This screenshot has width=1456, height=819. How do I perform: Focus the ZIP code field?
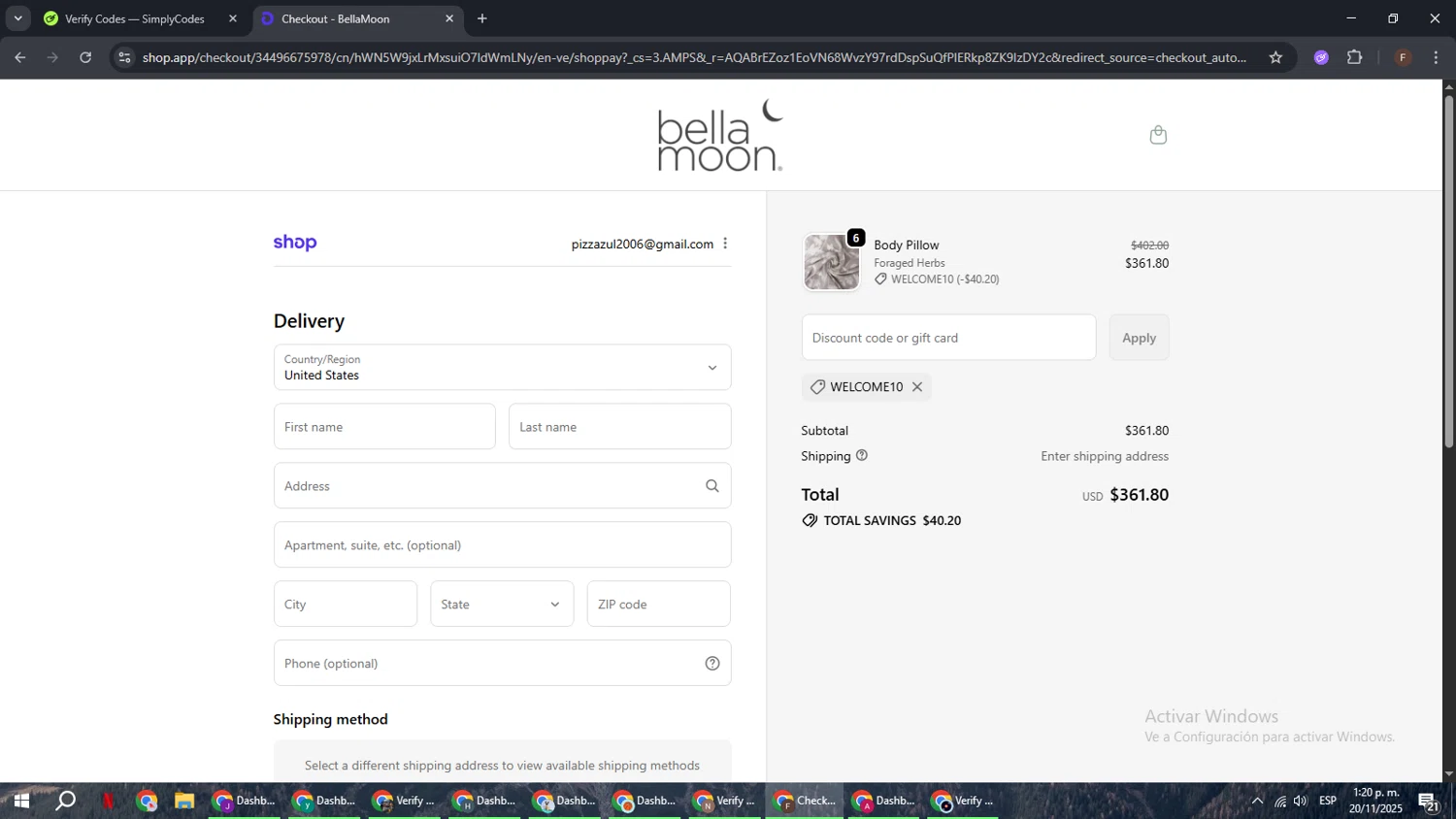pos(658,605)
